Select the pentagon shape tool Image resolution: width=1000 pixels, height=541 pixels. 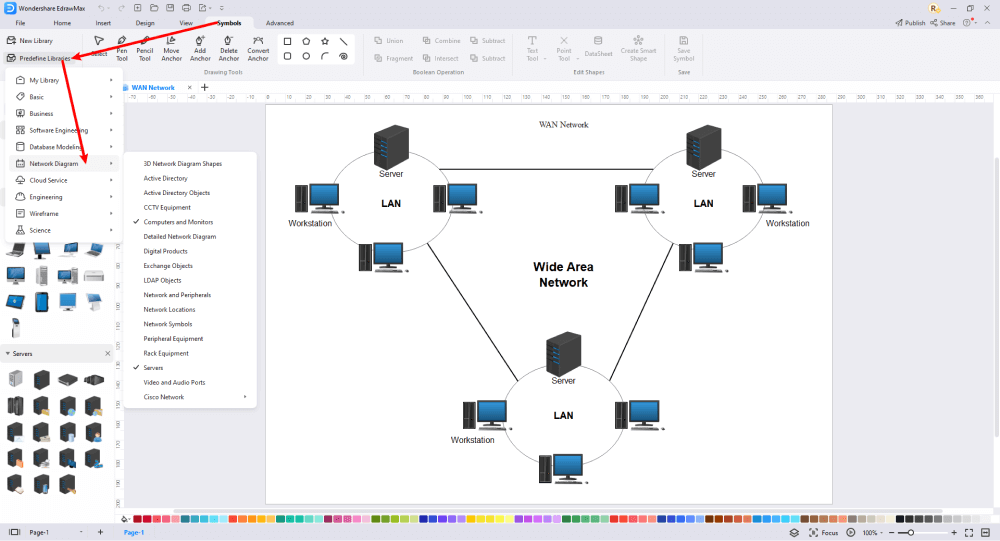(306, 41)
